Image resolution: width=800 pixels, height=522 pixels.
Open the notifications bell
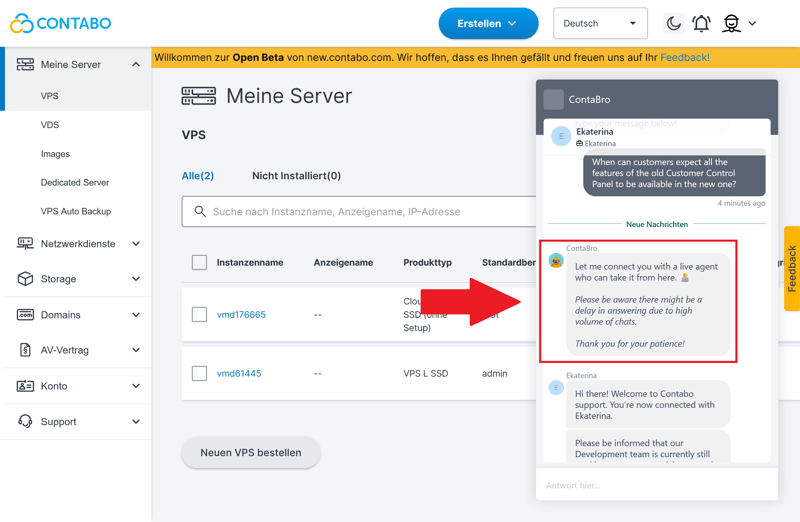pos(702,23)
